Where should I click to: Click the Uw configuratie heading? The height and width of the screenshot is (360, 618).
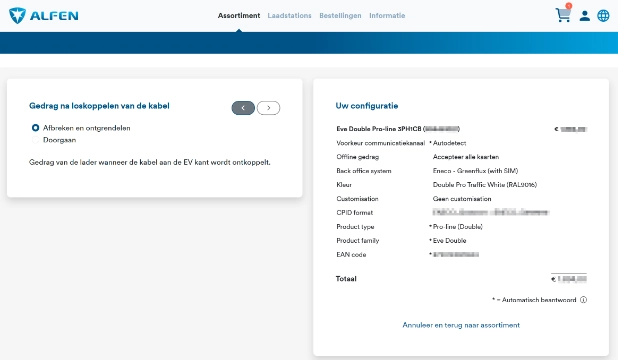pyautogui.click(x=367, y=106)
